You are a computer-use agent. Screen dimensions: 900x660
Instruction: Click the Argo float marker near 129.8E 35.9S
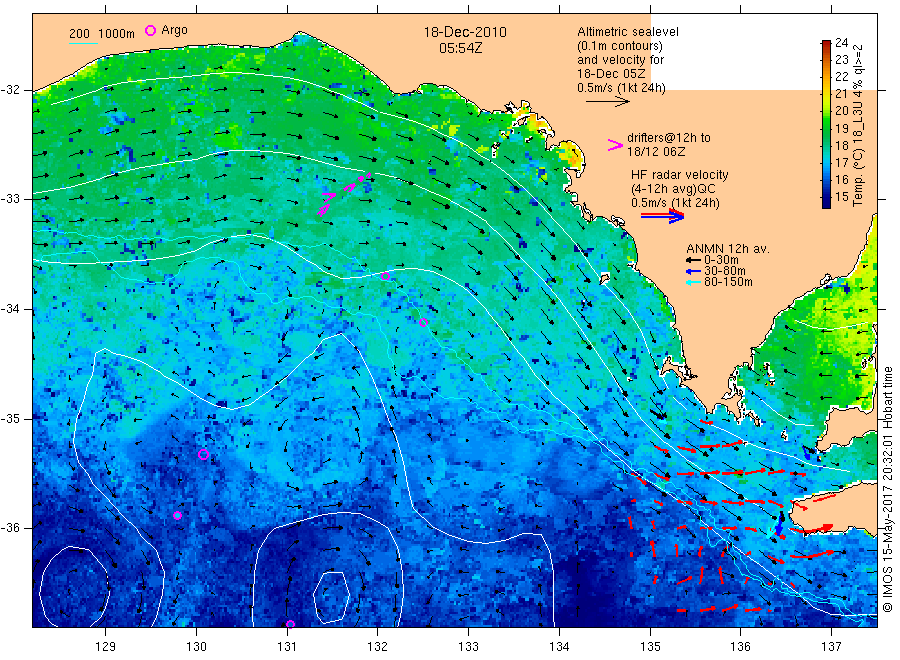177,515
